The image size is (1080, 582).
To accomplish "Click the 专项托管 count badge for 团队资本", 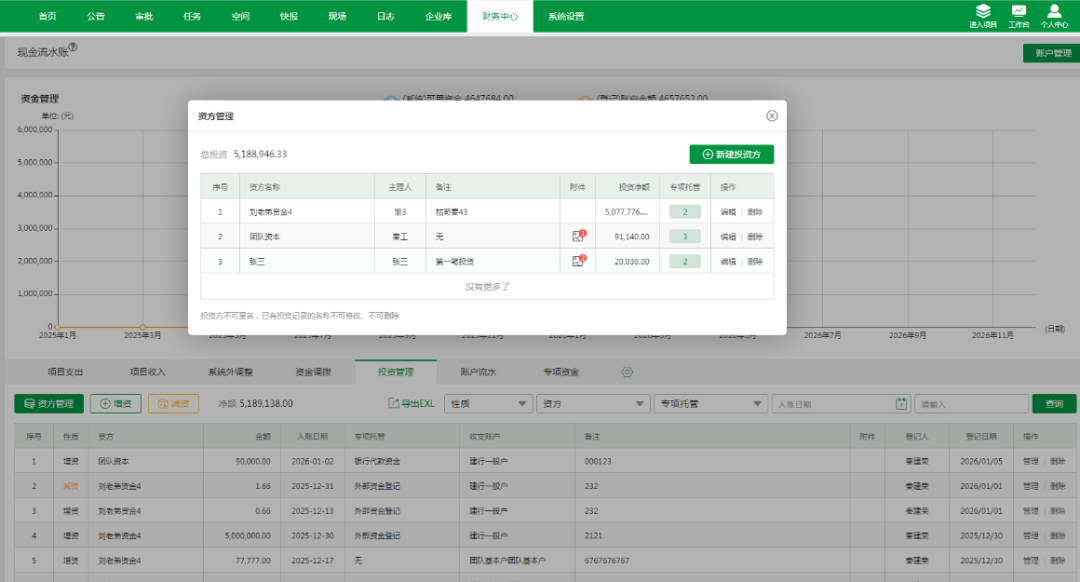I will pyautogui.click(x=684, y=237).
